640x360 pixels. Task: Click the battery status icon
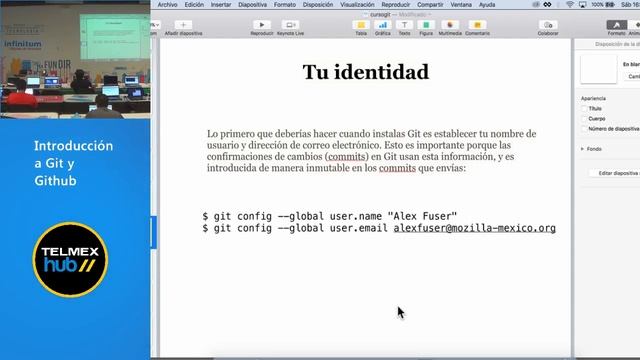click(610, 4)
